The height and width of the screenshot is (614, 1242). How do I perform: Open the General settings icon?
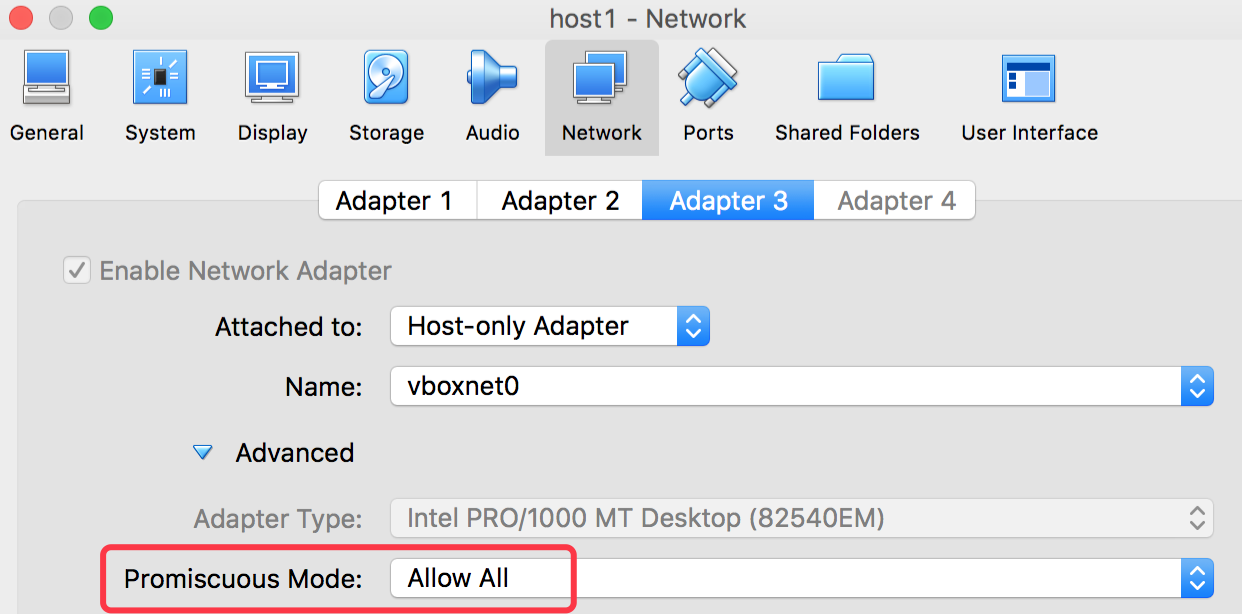(46, 80)
